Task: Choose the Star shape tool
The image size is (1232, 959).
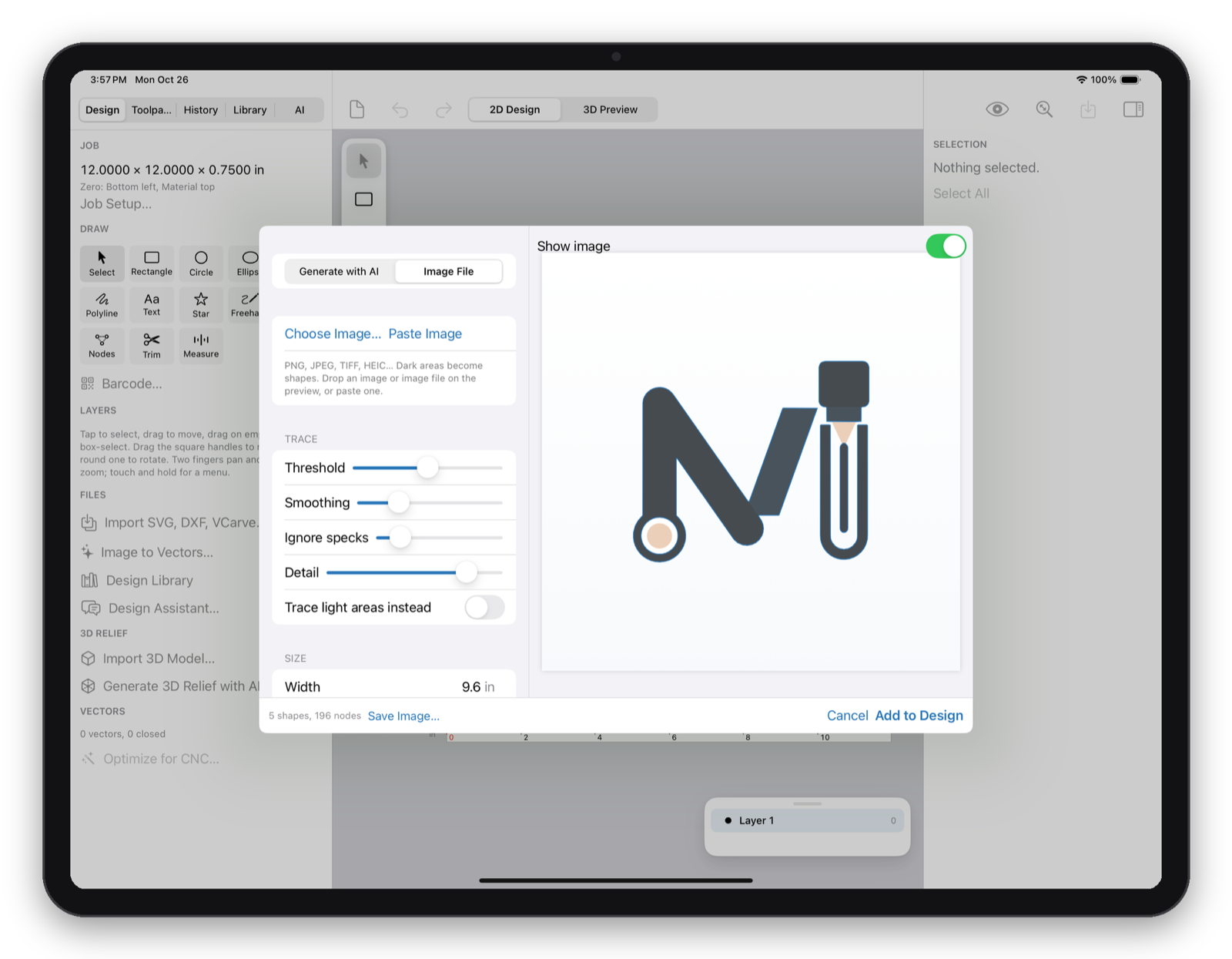Action: coord(201,305)
